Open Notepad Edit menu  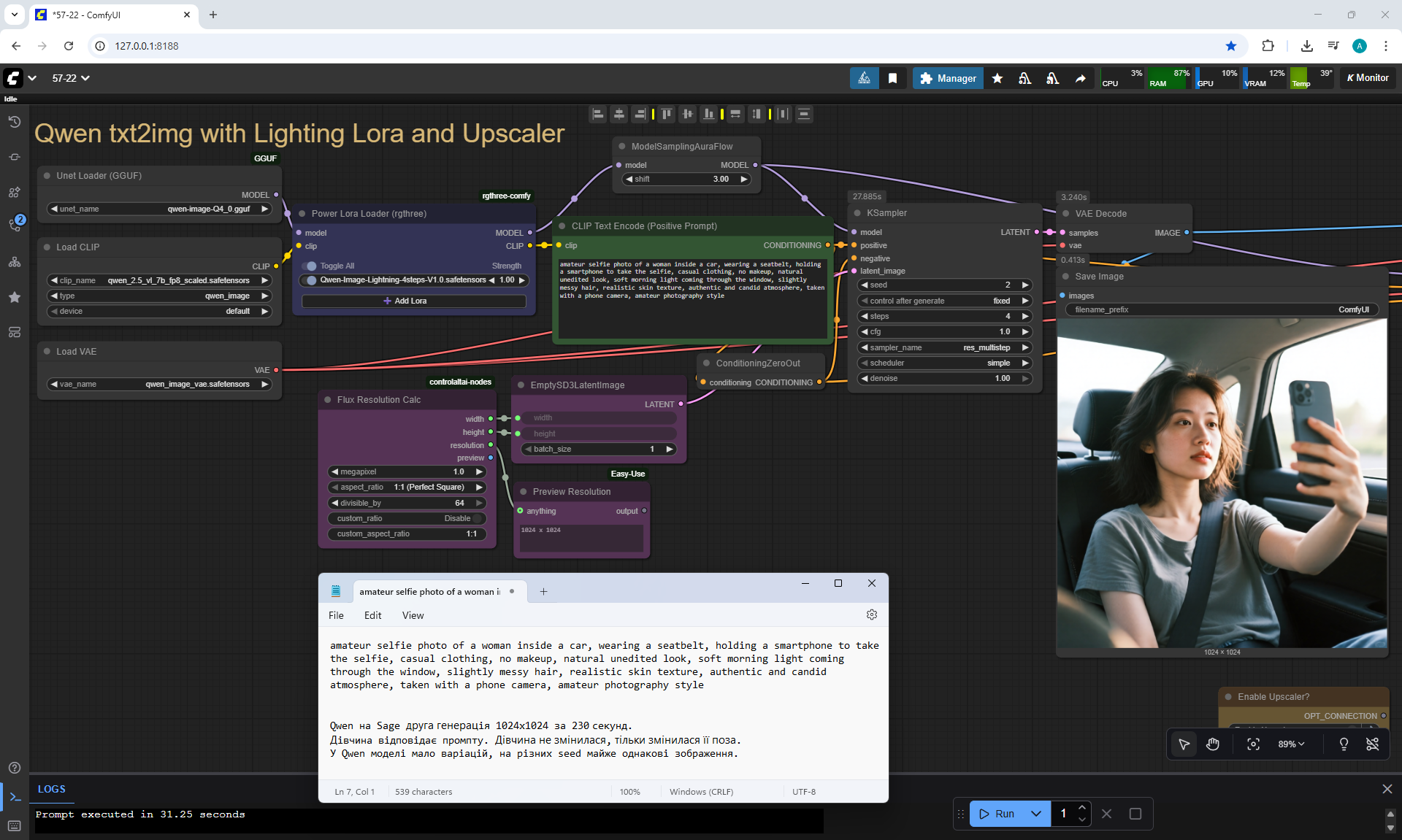372,615
